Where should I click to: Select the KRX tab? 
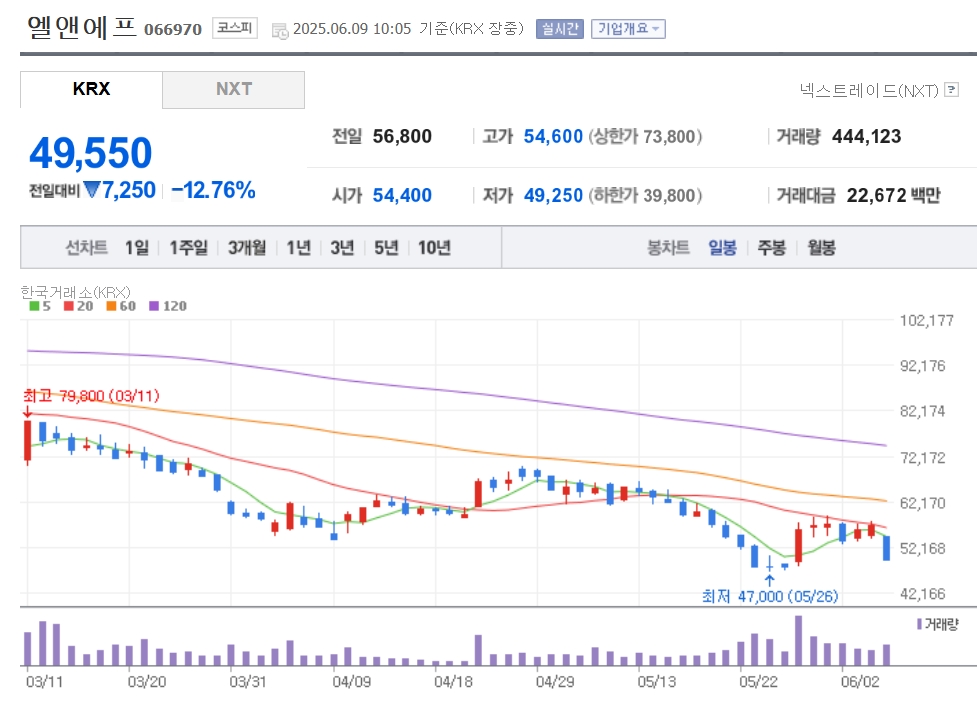pyautogui.click(x=92, y=89)
